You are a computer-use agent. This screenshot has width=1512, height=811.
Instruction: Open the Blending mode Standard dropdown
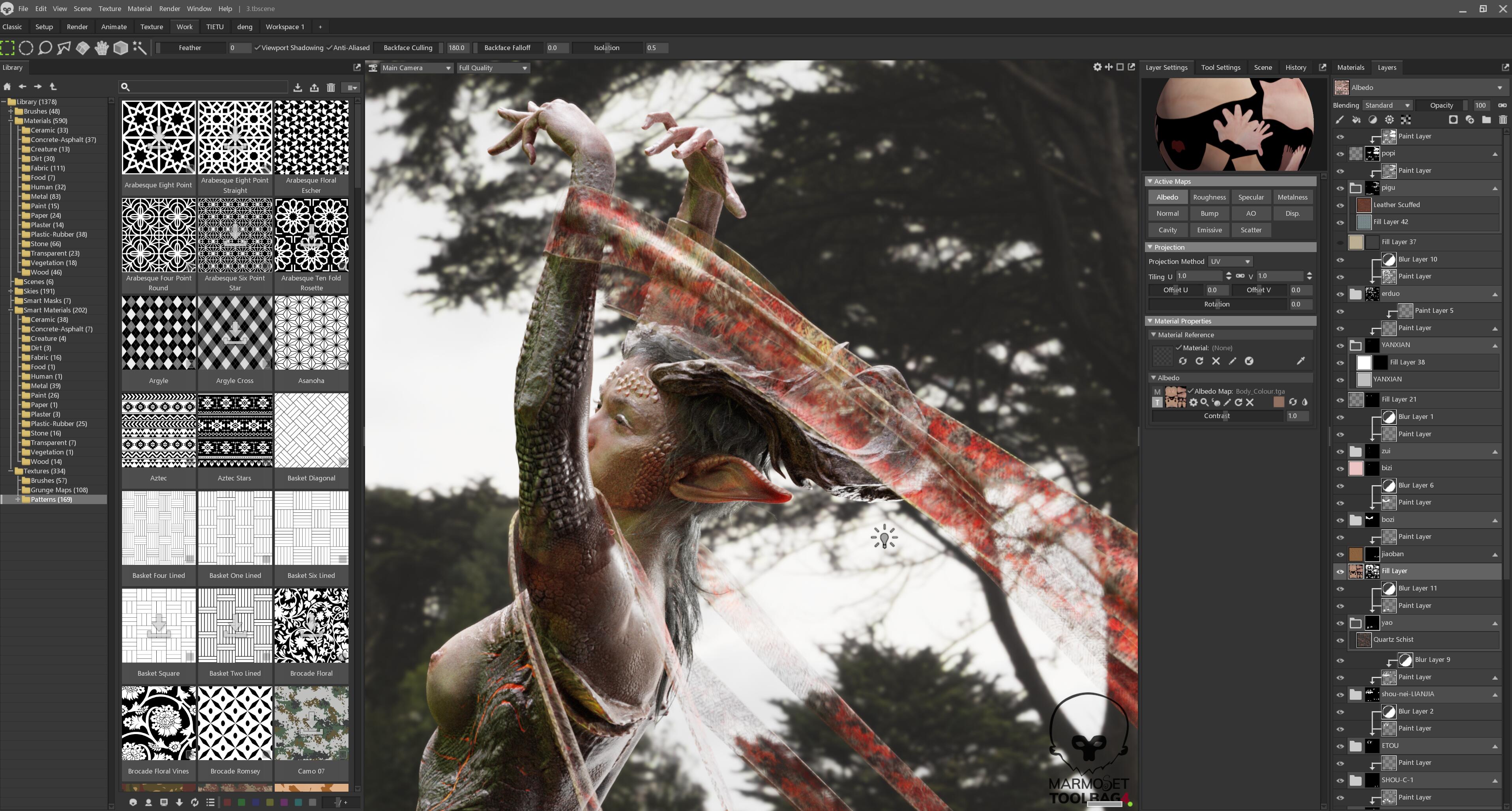tap(1387, 105)
